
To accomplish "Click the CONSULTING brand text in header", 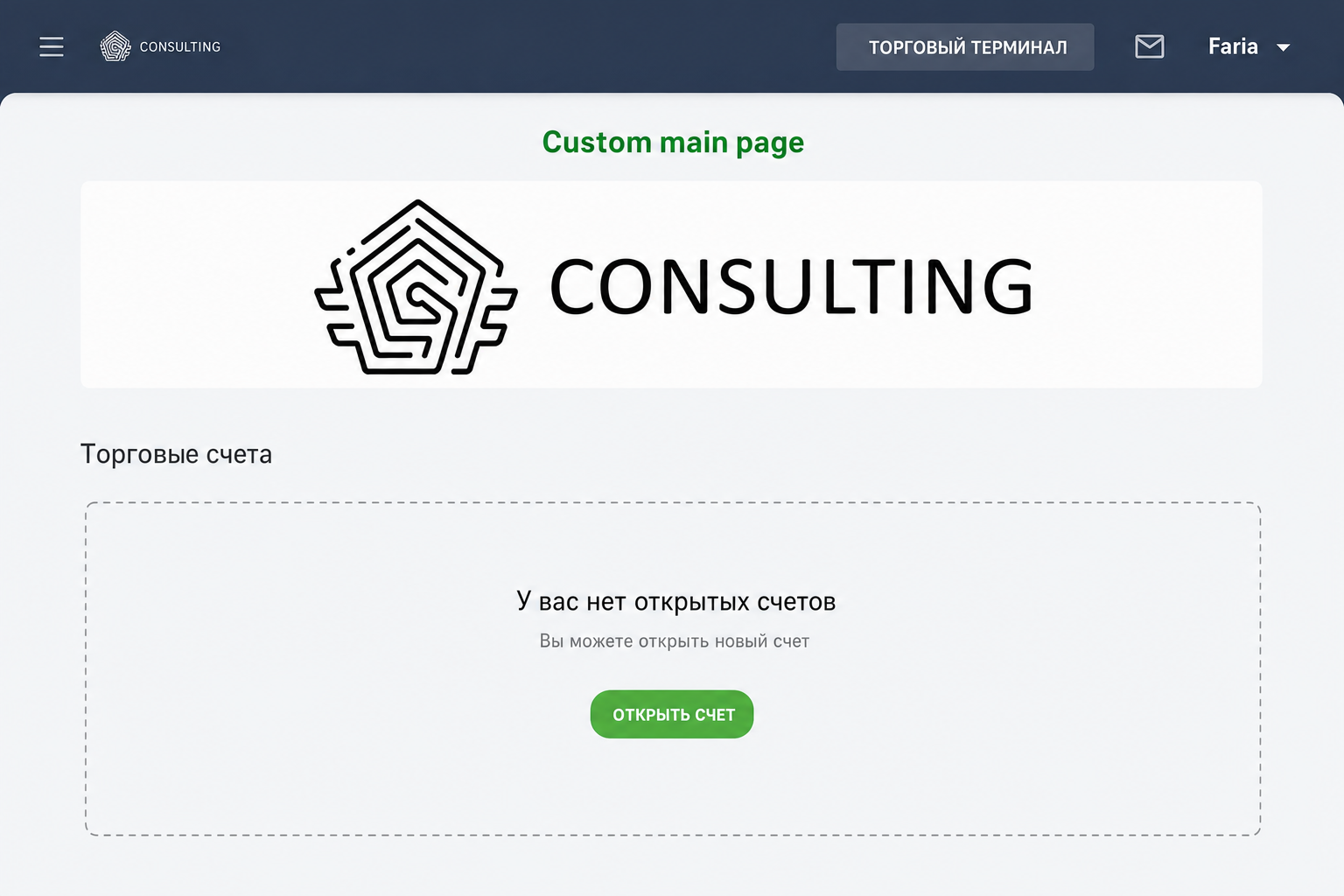I will [180, 46].
